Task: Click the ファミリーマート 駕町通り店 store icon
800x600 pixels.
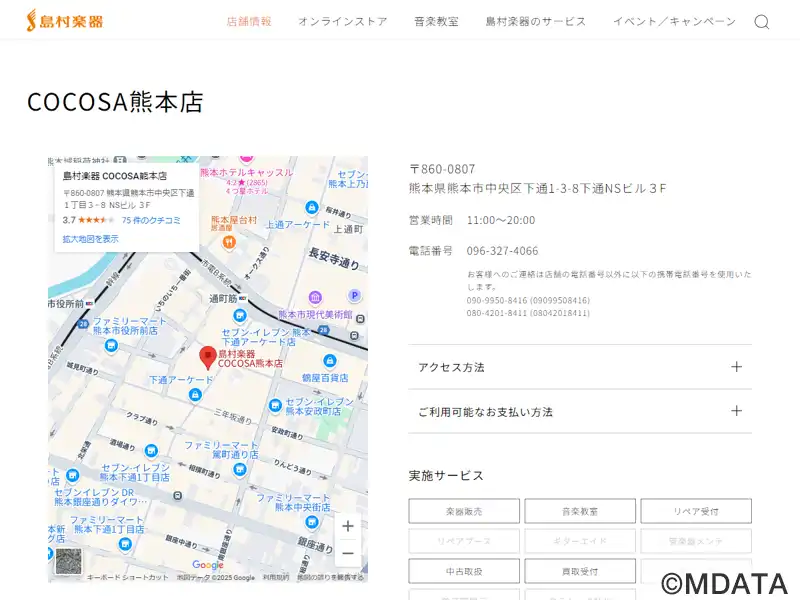Action: [239, 470]
